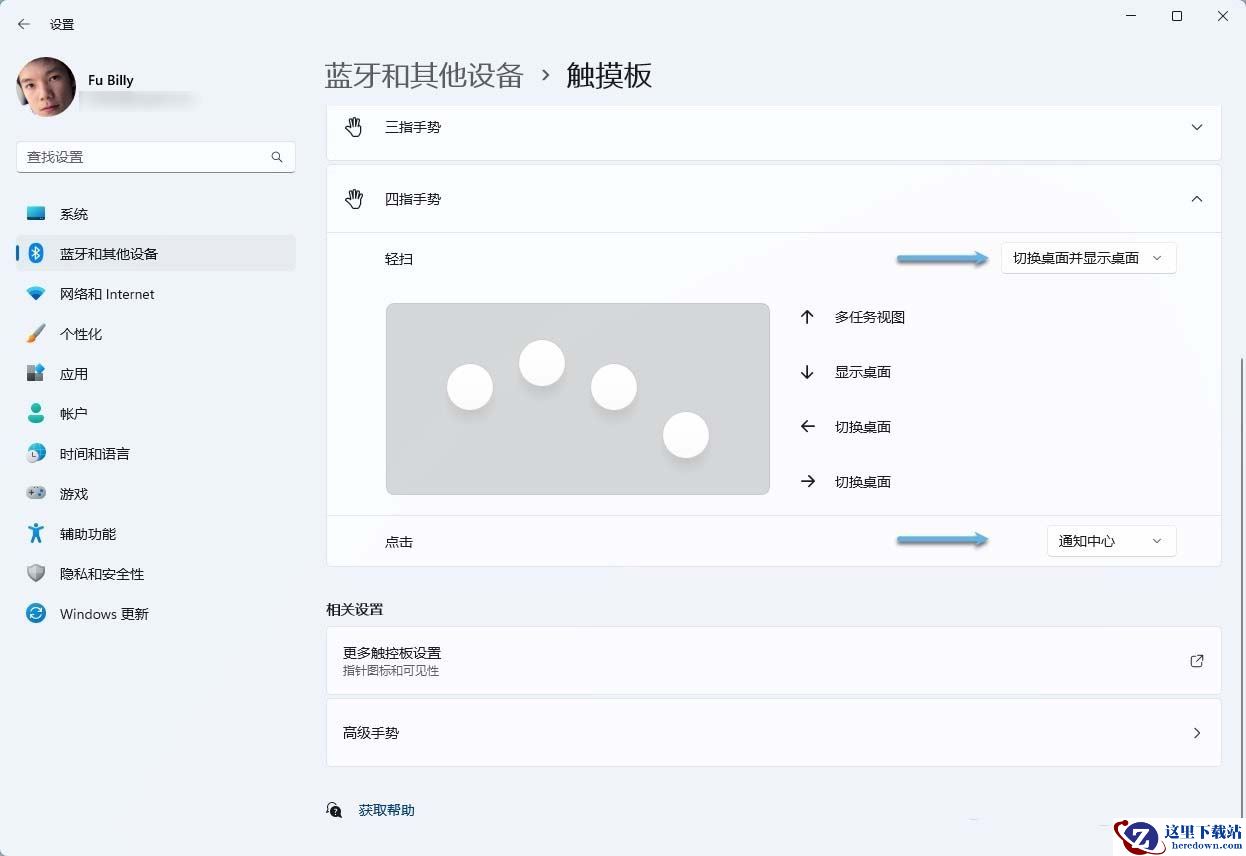This screenshot has height=856, width=1246.
Task: Open 应用 settings page
Action: pos(156,374)
